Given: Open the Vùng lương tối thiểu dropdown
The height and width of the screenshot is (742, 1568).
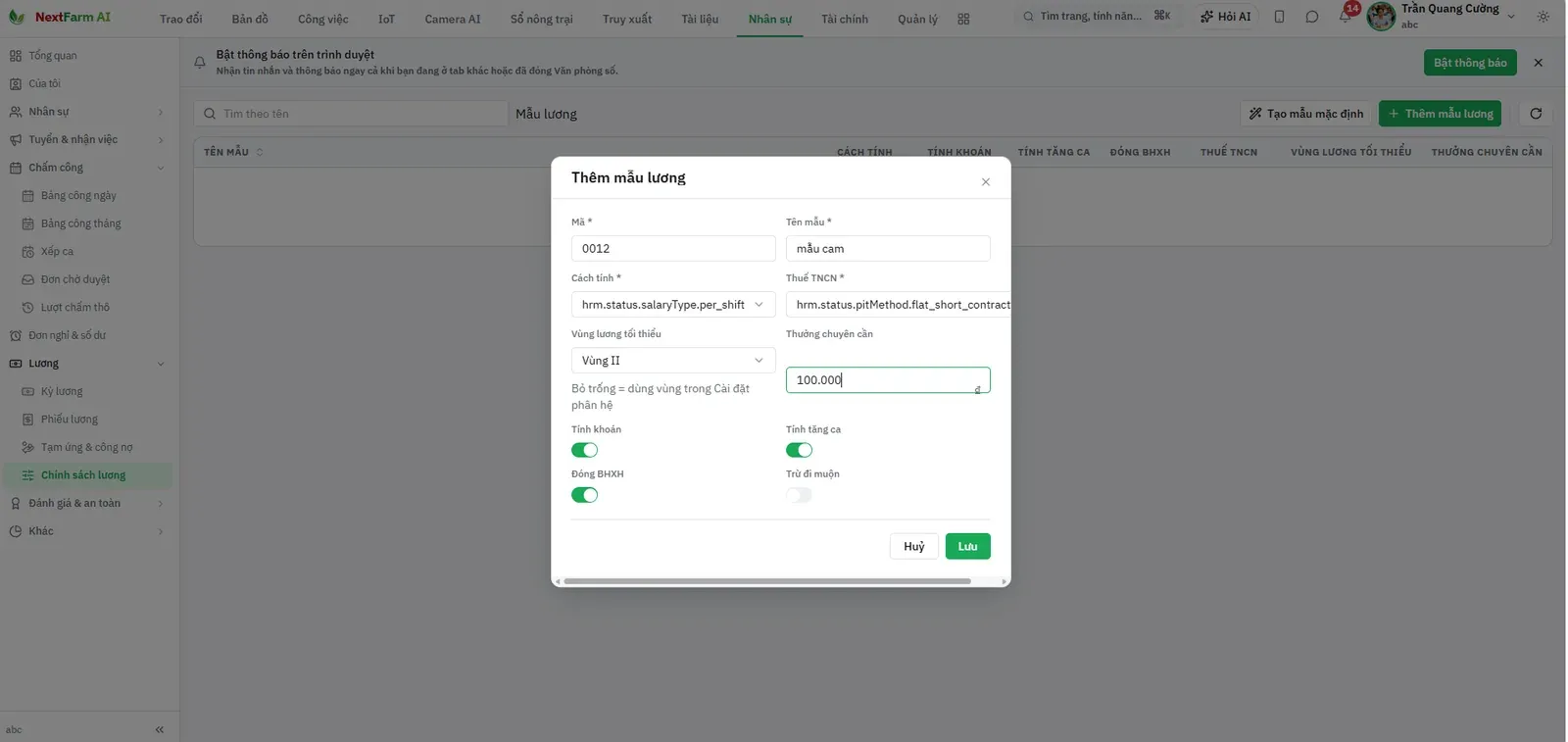Looking at the screenshot, I should [673, 361].
